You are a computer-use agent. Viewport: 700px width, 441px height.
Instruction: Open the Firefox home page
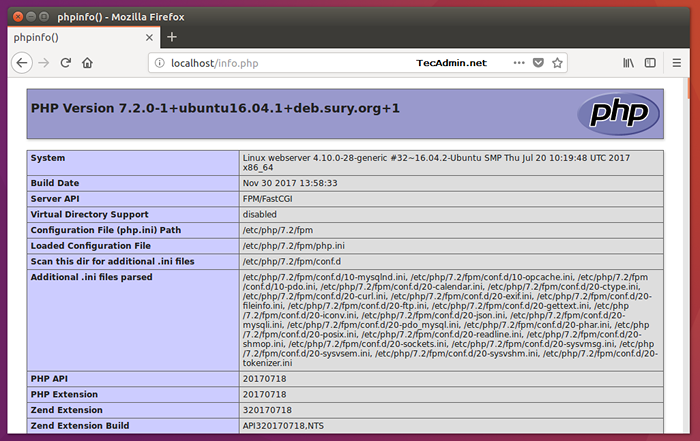pyautogui.click(x=88, y=62)
